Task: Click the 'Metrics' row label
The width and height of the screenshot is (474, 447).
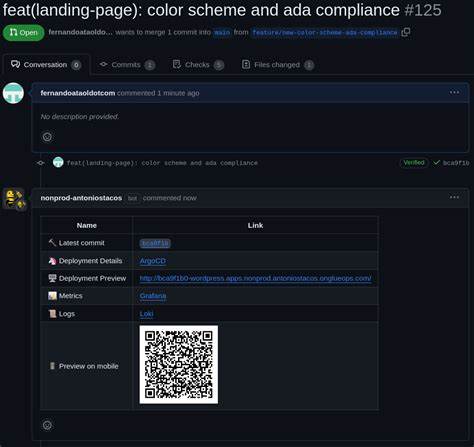Action: coord(70,296)
